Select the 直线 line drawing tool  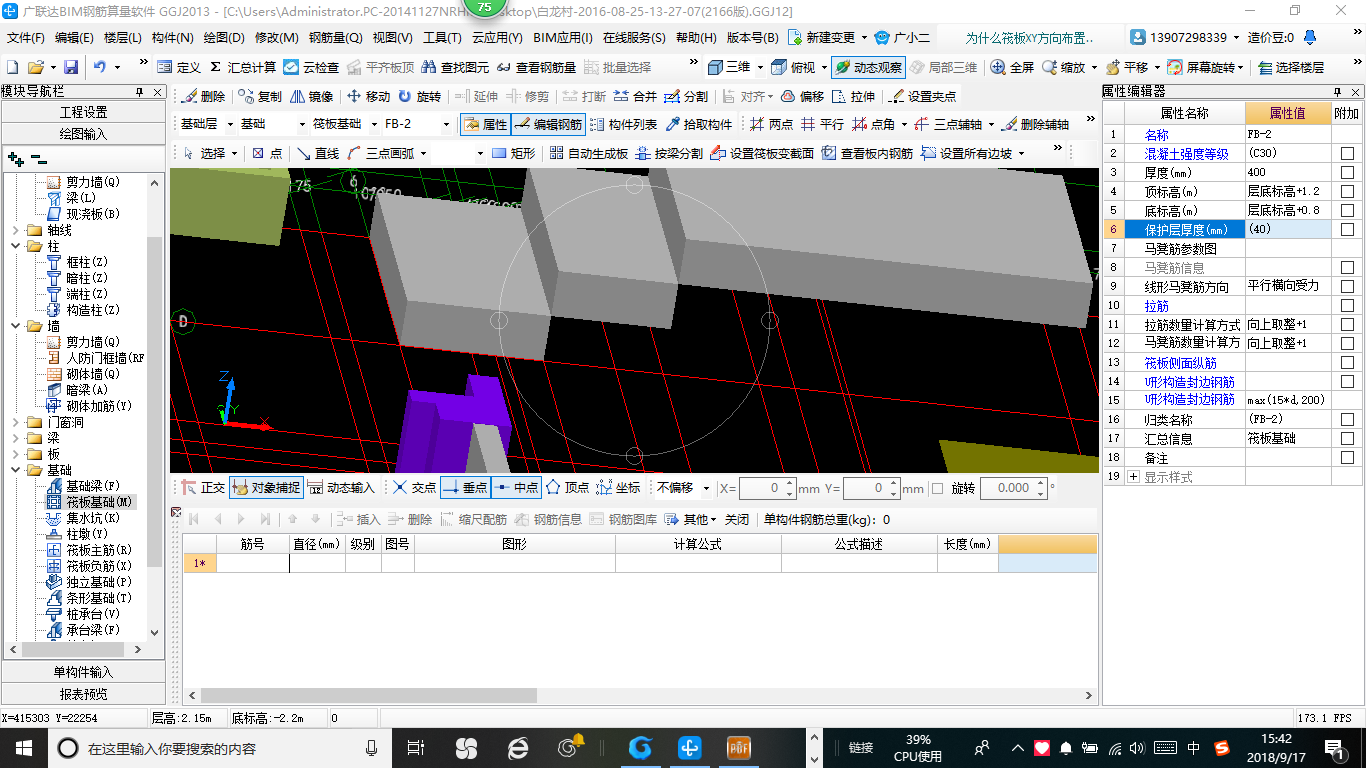click(x=318, y=153)
